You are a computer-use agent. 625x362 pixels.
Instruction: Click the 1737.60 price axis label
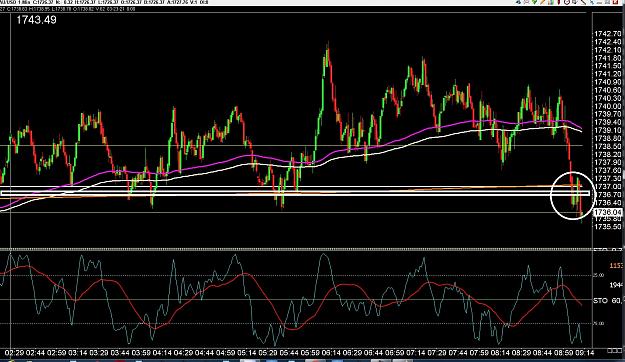(x=607, y=170)
